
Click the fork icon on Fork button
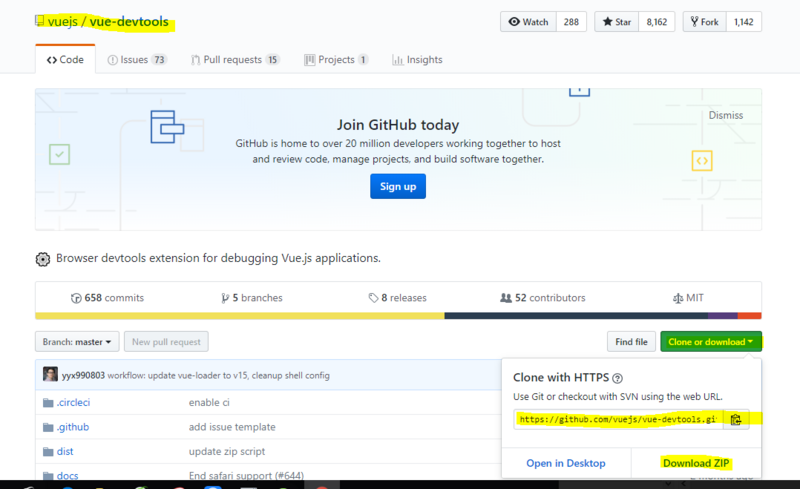point(694,21)
